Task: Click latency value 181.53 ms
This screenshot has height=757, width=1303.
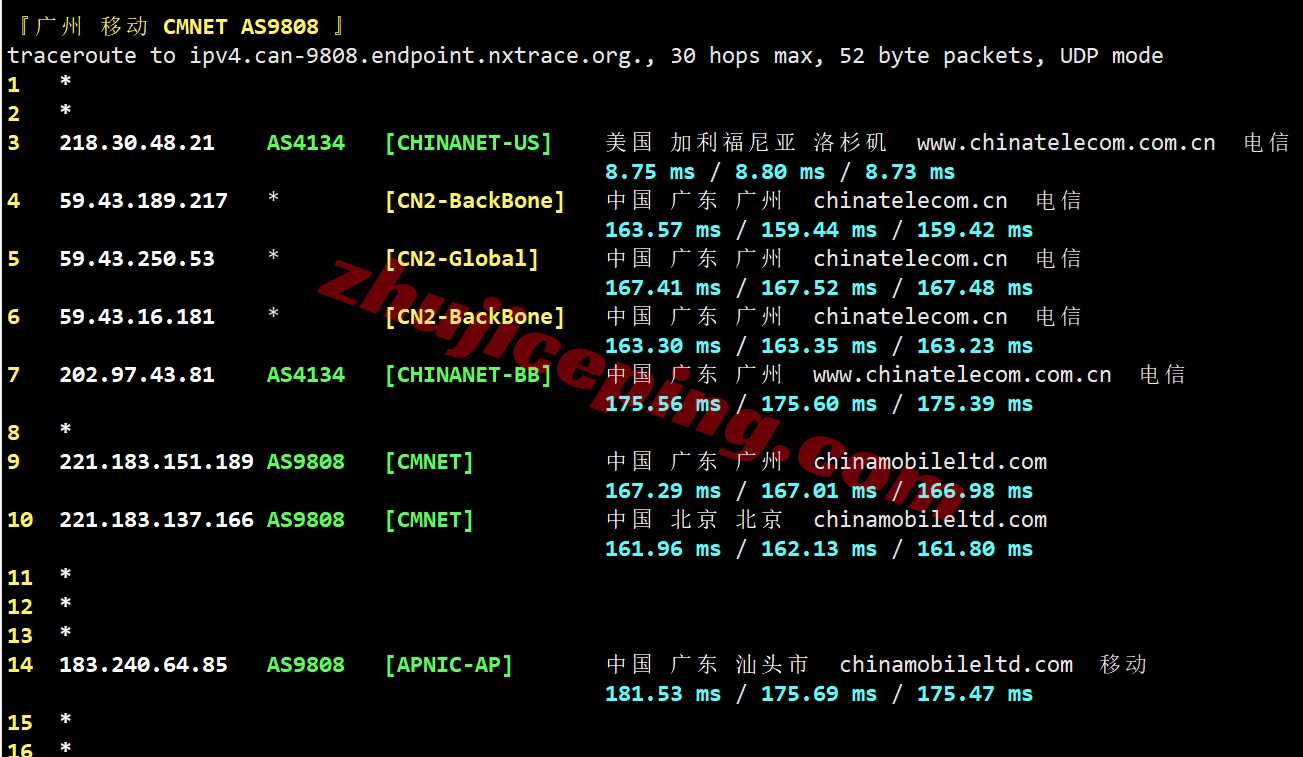Action: coord(663,694)
